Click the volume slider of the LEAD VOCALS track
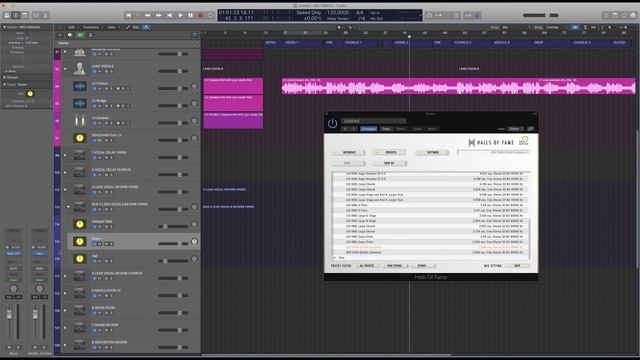640x360 pixels. coord(173,71)
